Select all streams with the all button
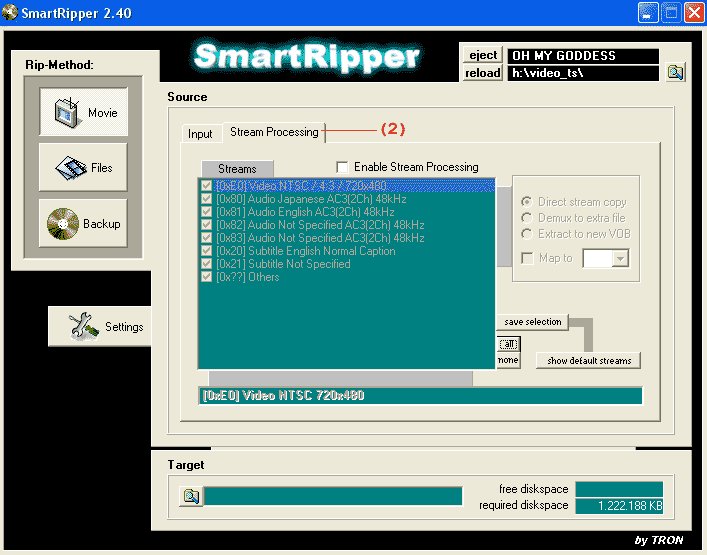 pyautogui.click(x=509, y=344)
